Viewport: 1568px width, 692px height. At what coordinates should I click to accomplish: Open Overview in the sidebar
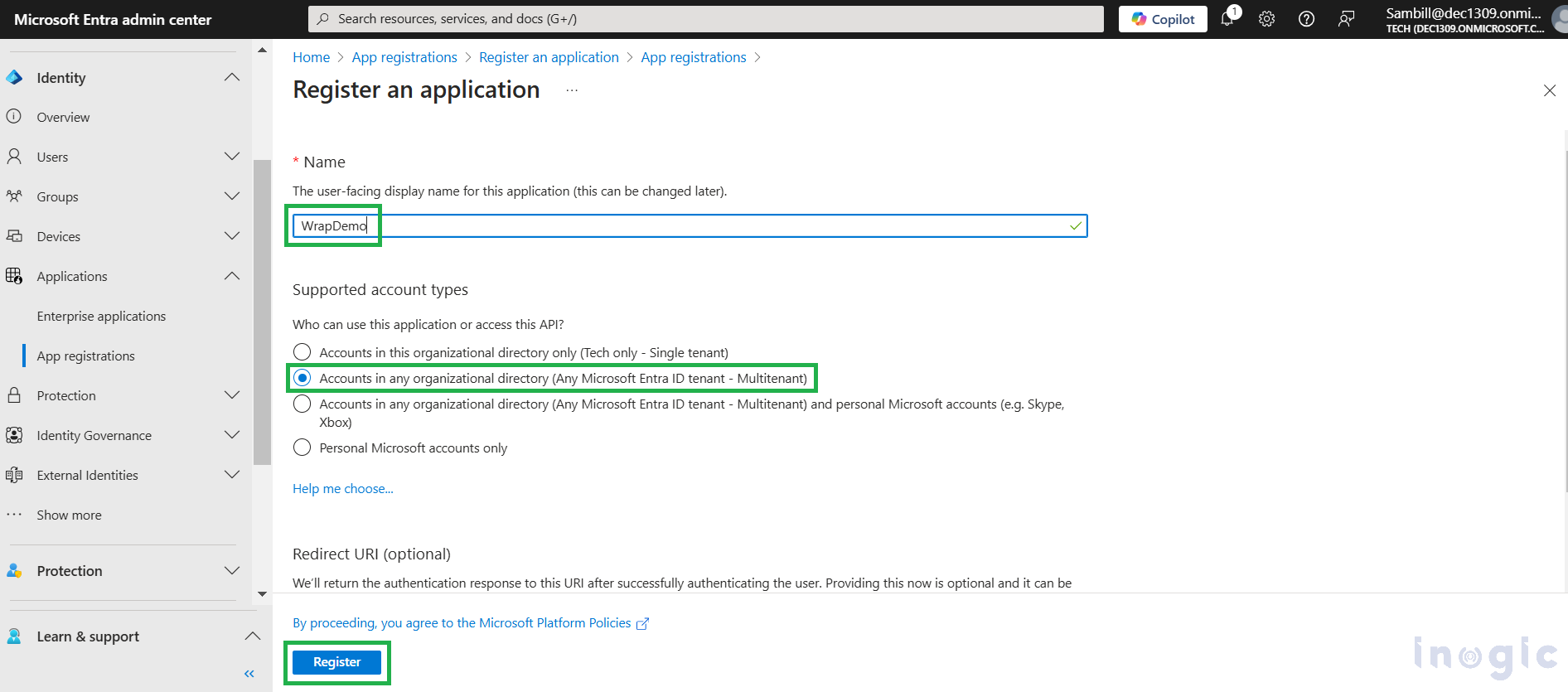coord(63,117)
